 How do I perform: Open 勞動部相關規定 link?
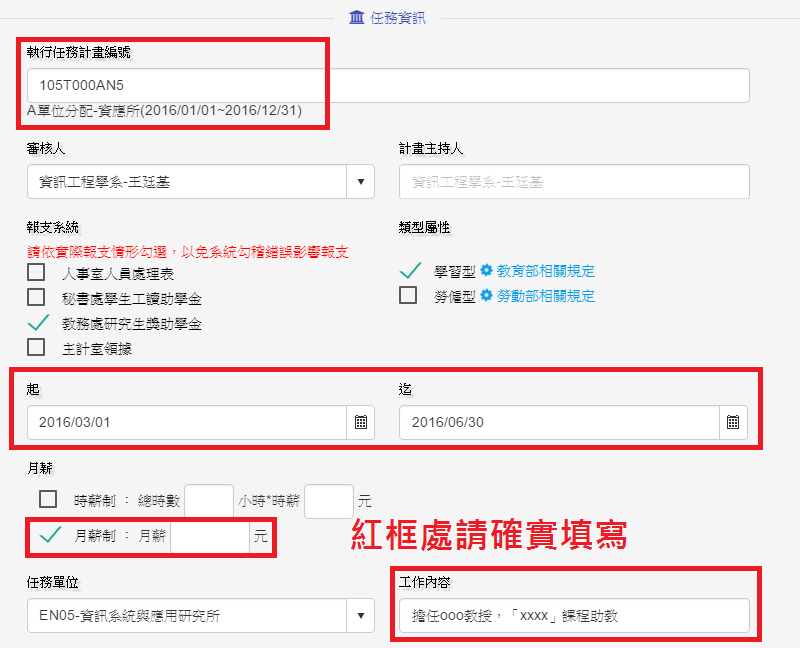coord(546,296)
